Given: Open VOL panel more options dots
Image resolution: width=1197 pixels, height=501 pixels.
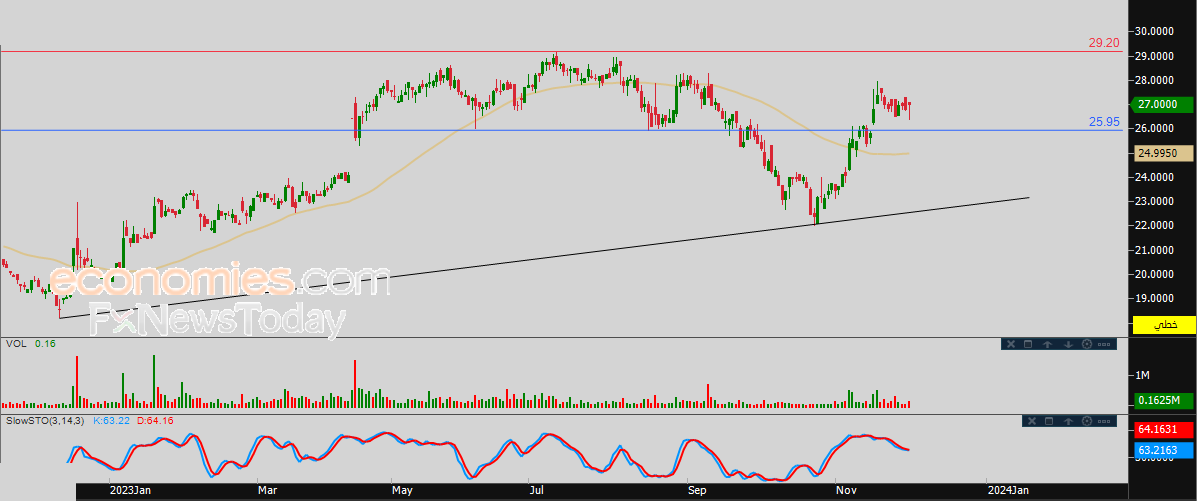Looking at the screenshot, I should [1104, 344].
